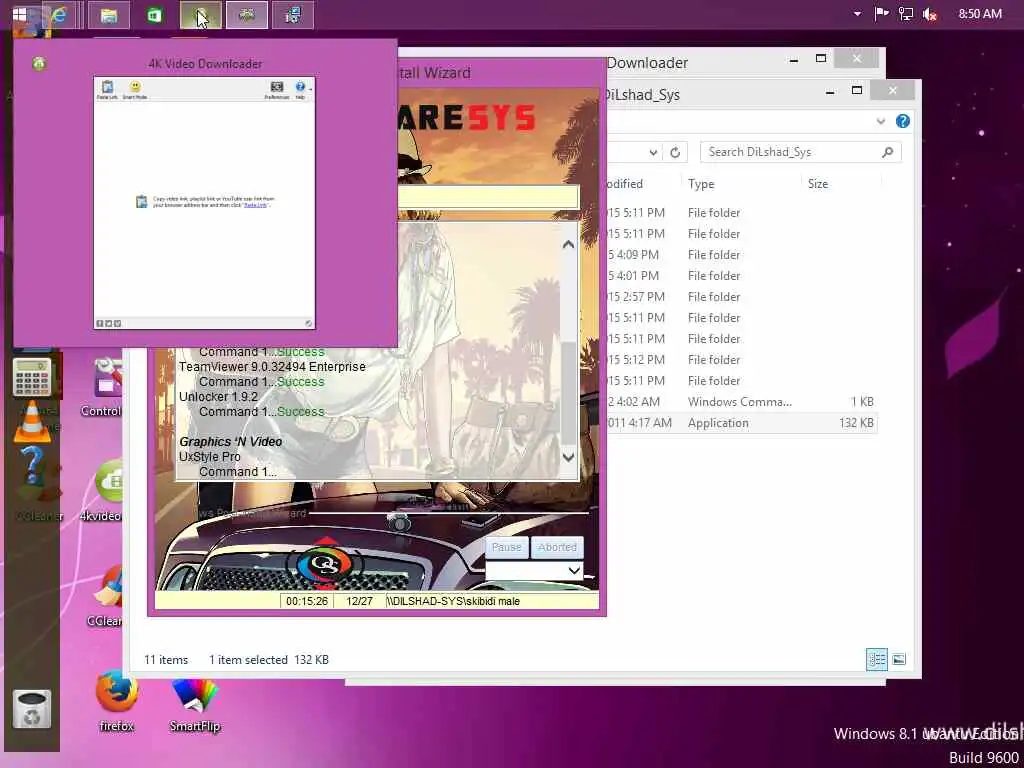Launch the firefox desktop shortcut

116,700
